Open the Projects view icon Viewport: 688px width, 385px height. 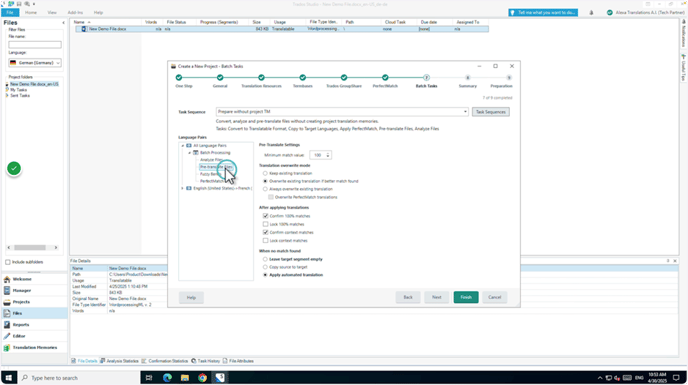7,302
